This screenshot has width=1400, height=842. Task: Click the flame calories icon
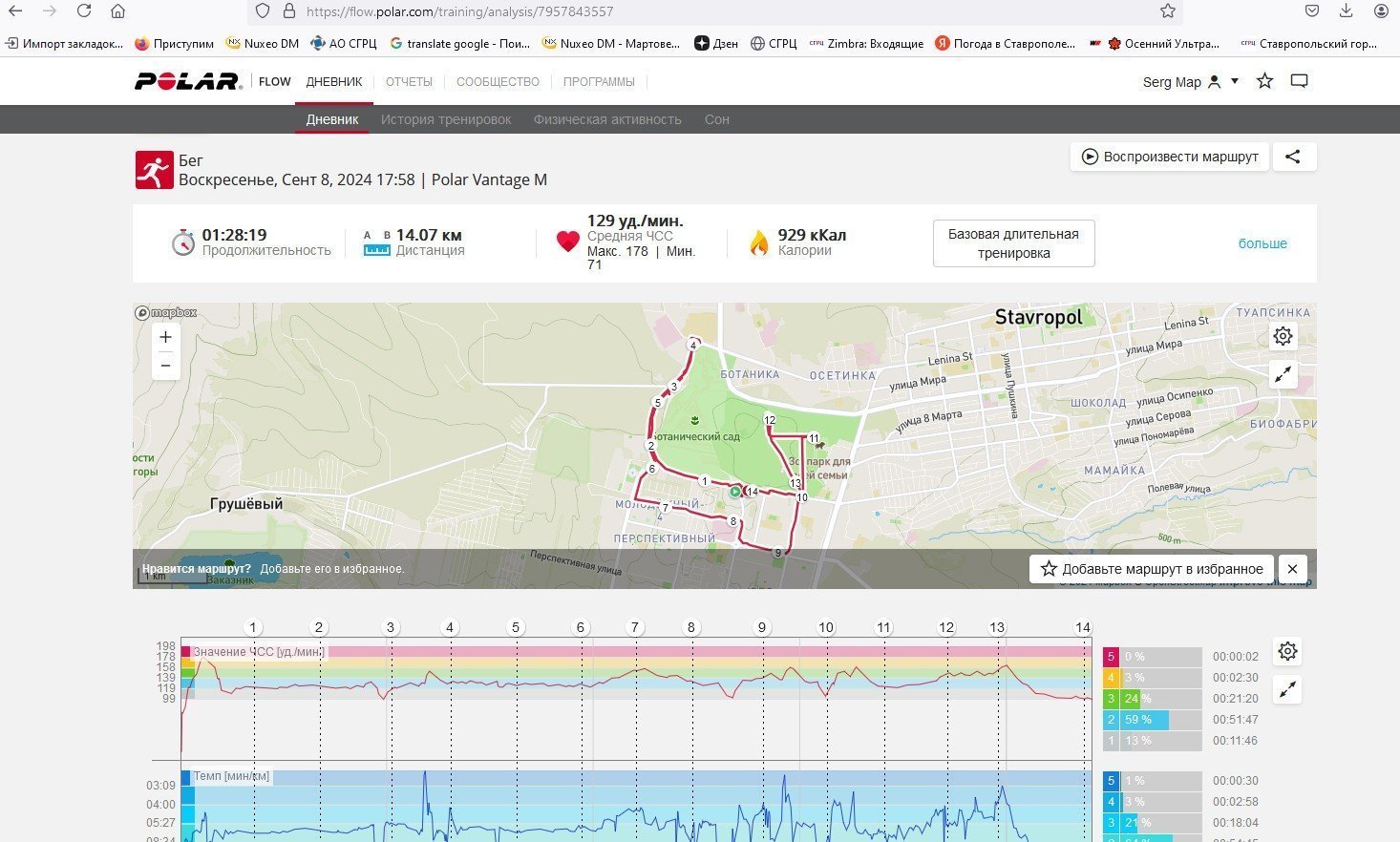pyautogui.click(x=758, y=242)
